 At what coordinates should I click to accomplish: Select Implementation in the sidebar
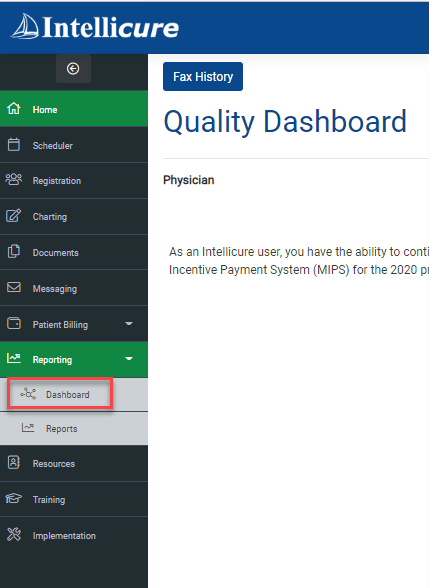(74, 535)
